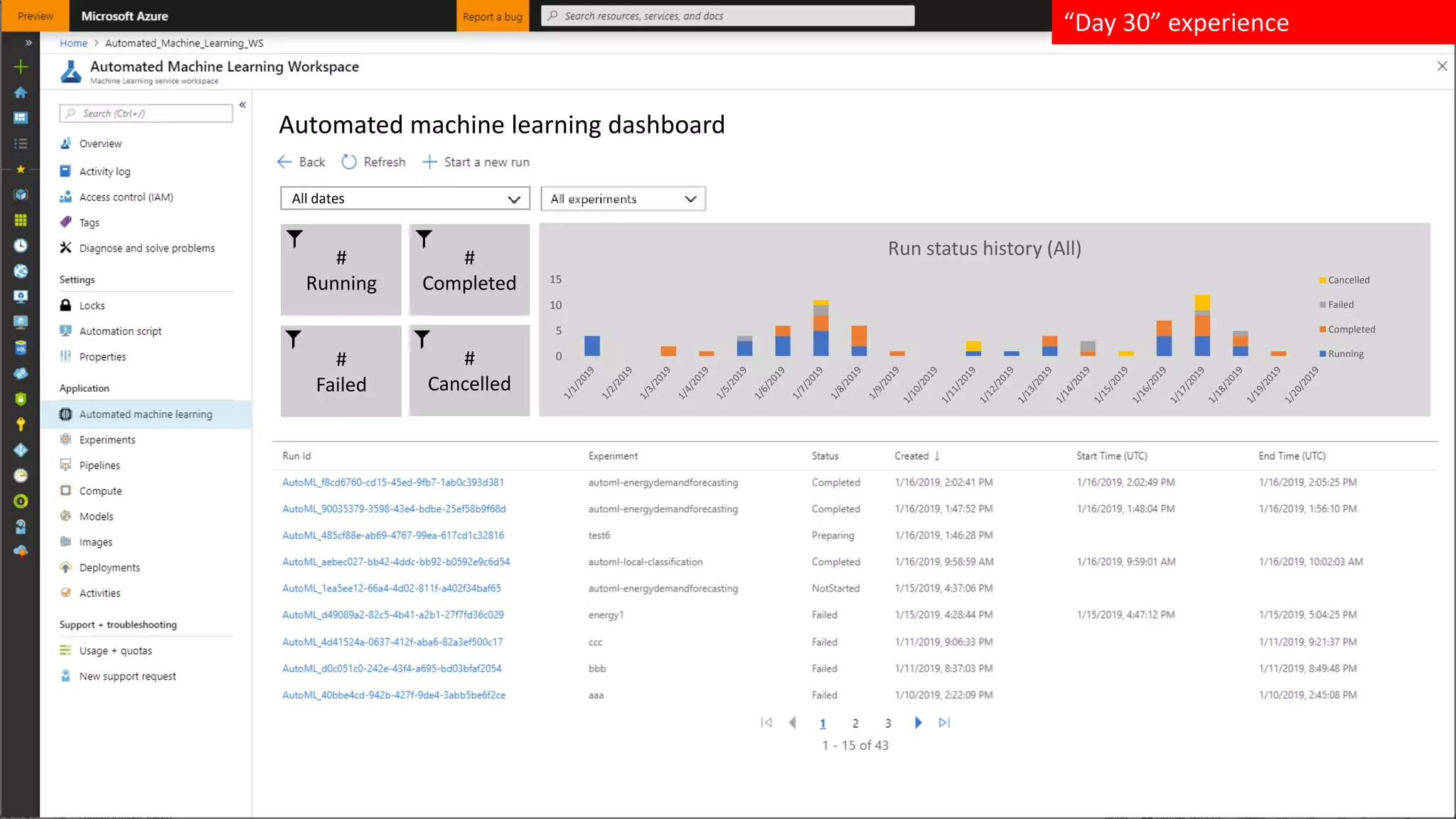Click the previous page arrow
1456x819 pixels.
tap(793, 723)
